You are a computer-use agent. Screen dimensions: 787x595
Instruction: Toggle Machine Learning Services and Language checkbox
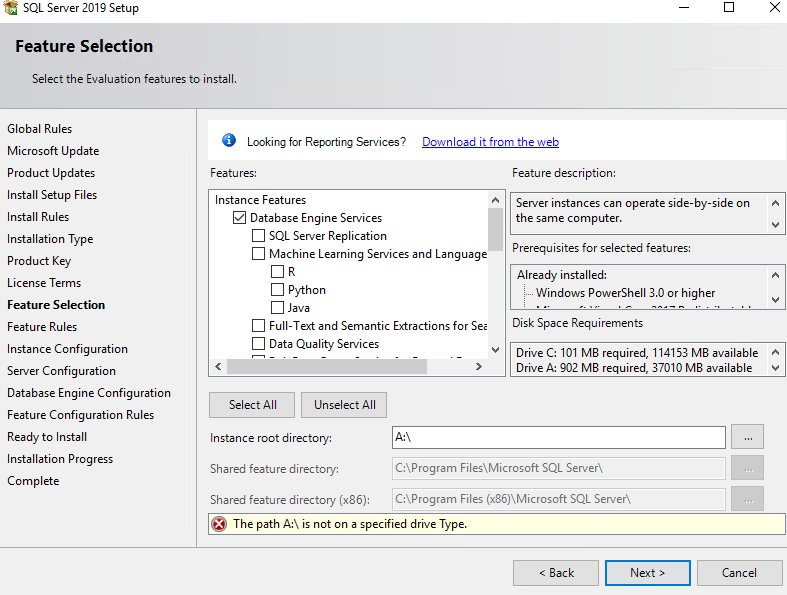coord(258,254)
